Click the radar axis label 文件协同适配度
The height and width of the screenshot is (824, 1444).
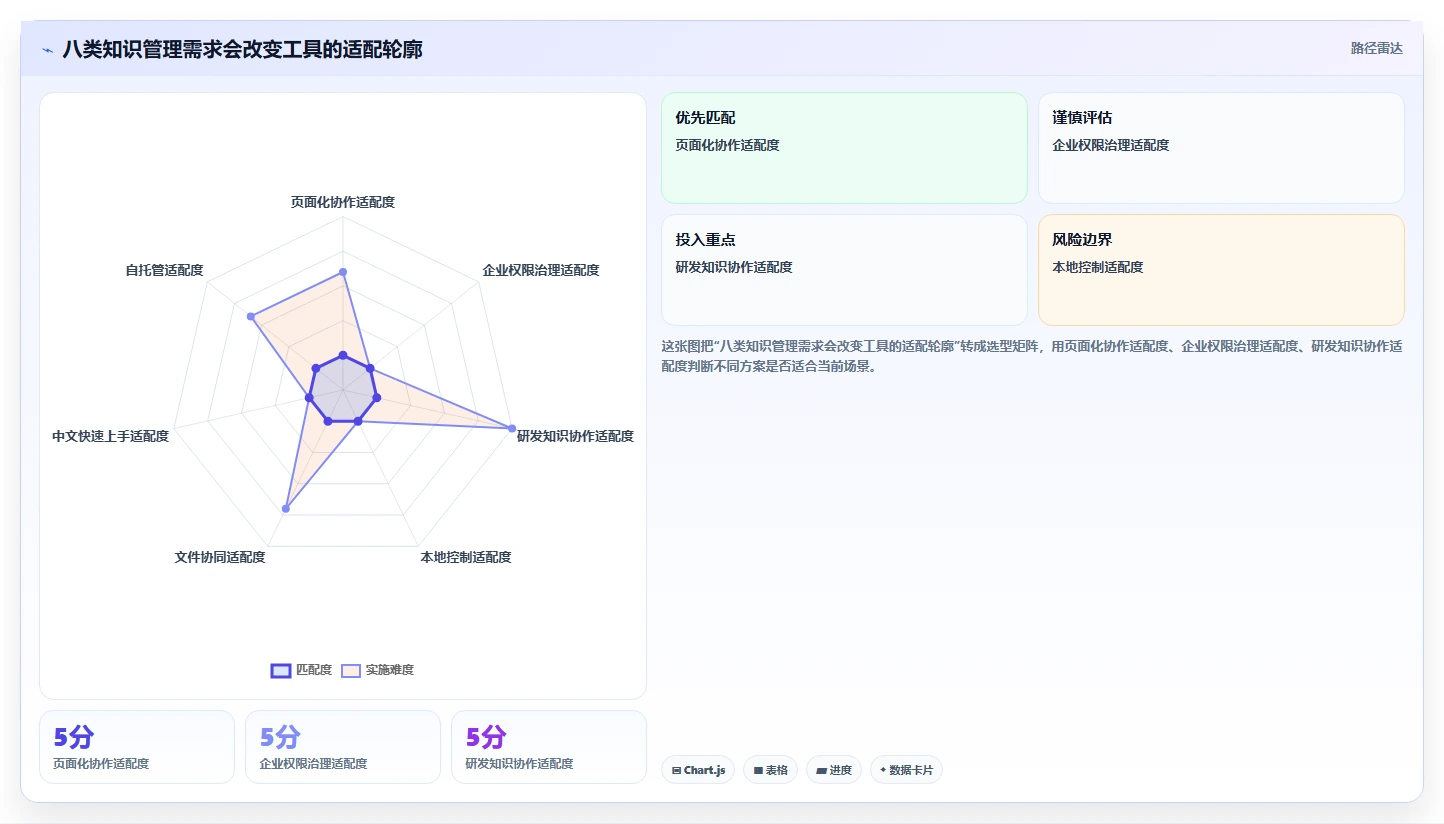[220, 557]
